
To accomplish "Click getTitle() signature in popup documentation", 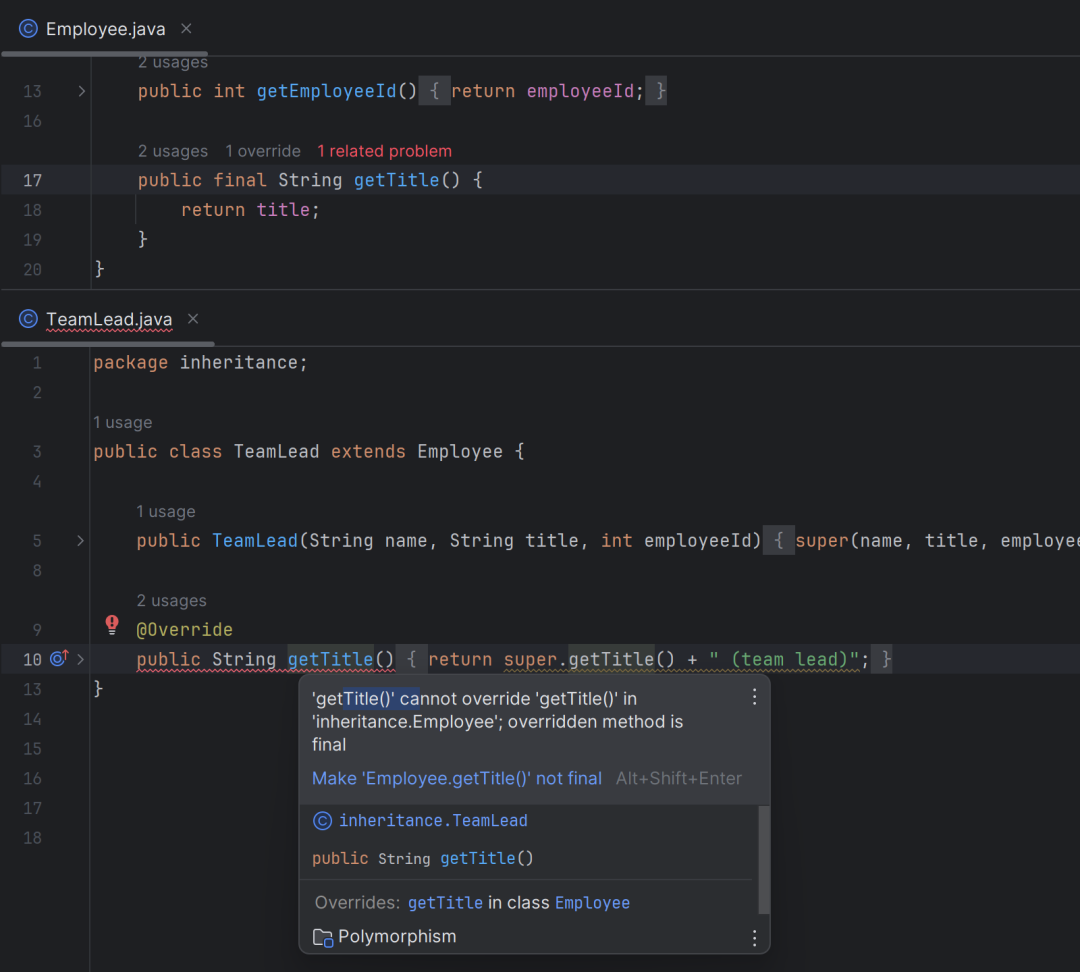I will pyautogui.click(x=422, y=858).
